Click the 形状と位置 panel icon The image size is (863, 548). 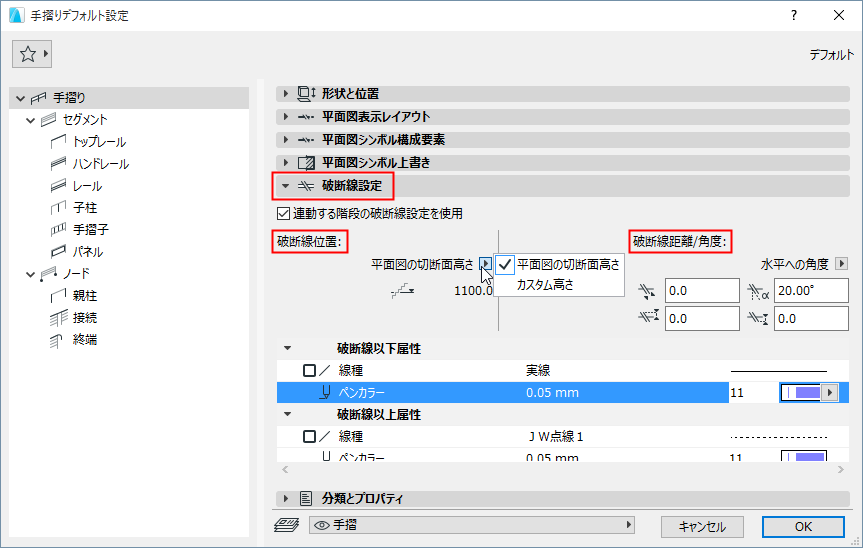(x=307, y=94)
